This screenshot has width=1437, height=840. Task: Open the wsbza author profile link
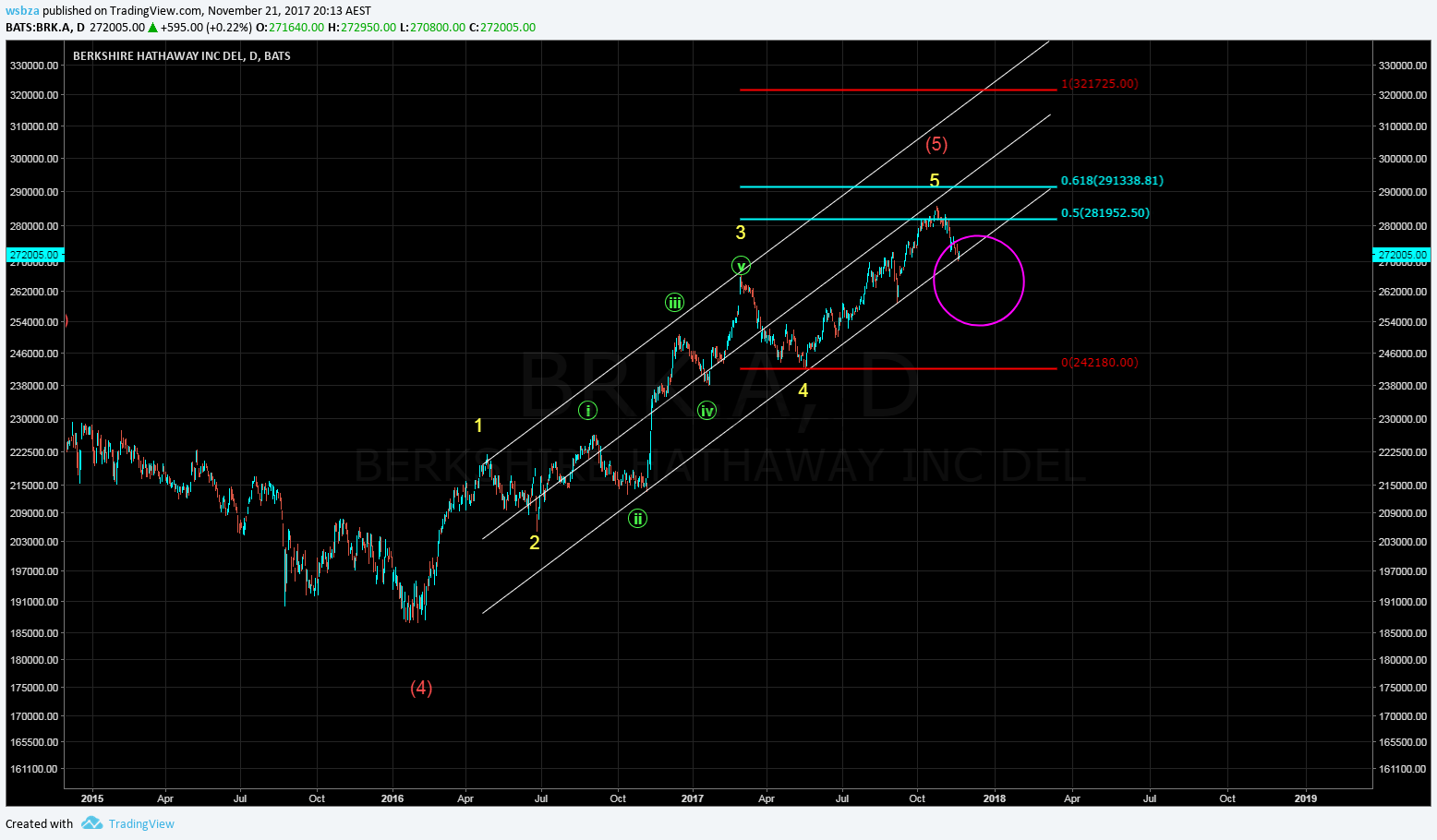(22, 10)
